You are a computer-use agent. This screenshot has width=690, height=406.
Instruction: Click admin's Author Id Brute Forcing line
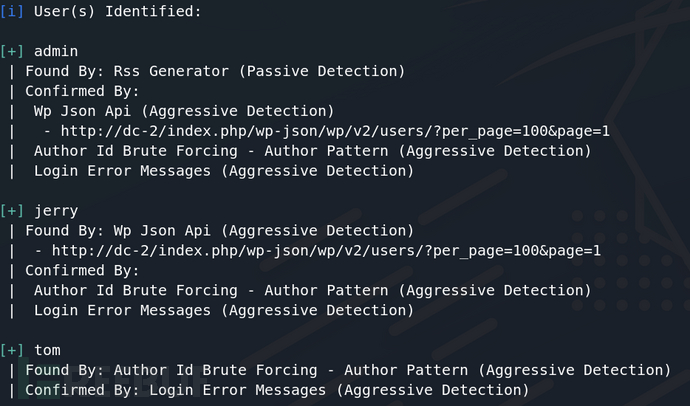(x=312, y=151)
